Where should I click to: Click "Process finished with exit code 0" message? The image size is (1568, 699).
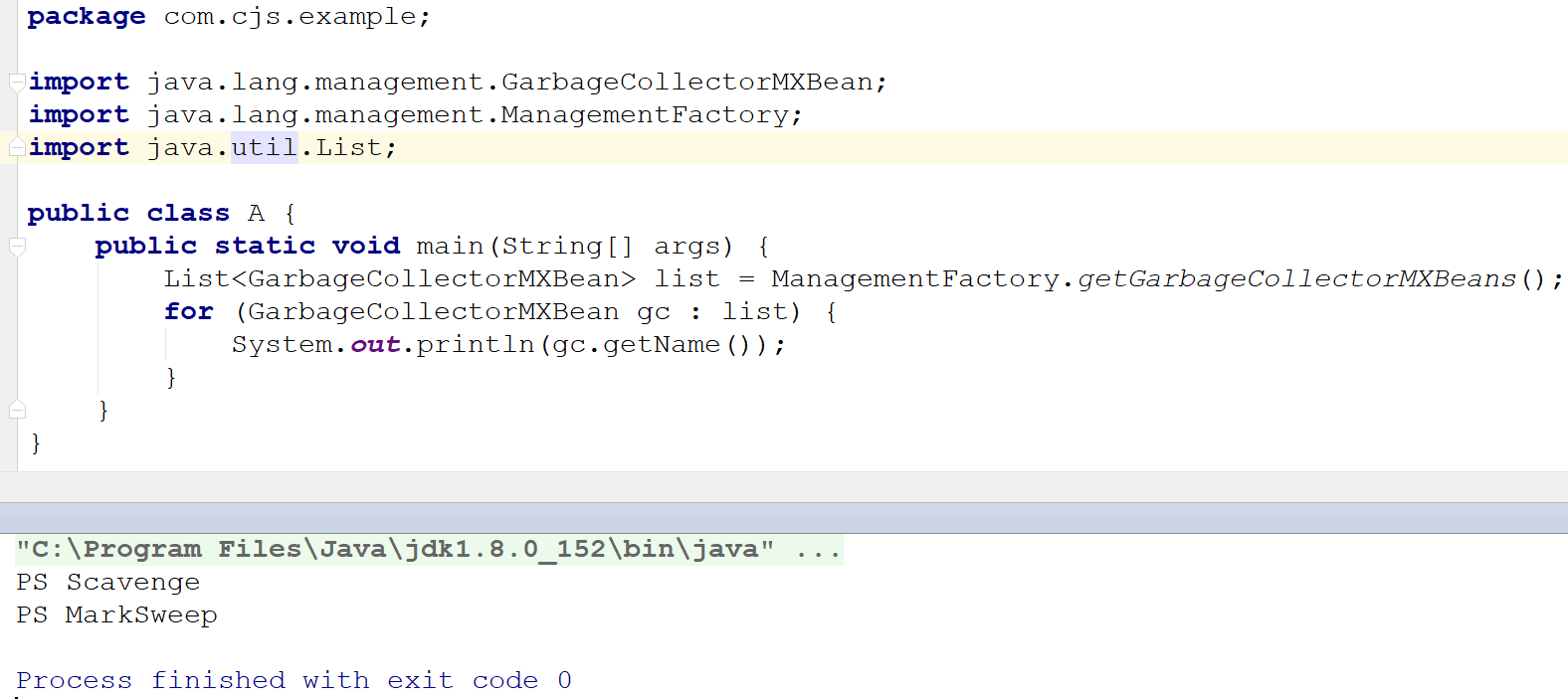294,680
